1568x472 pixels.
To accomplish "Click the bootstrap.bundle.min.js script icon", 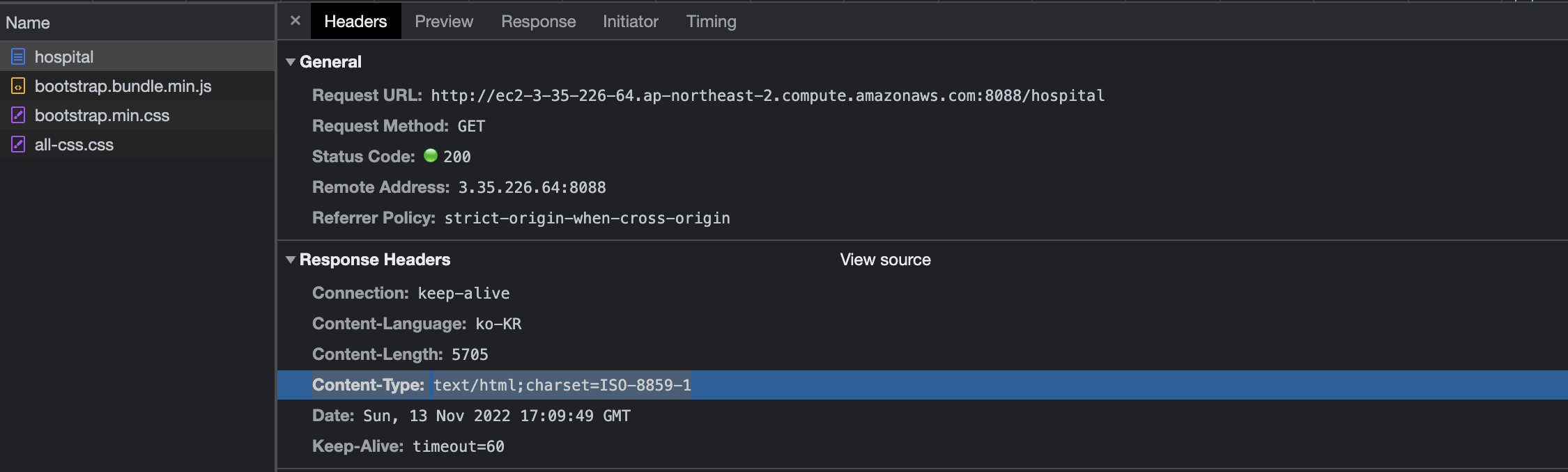I will [x=18, y=86].
